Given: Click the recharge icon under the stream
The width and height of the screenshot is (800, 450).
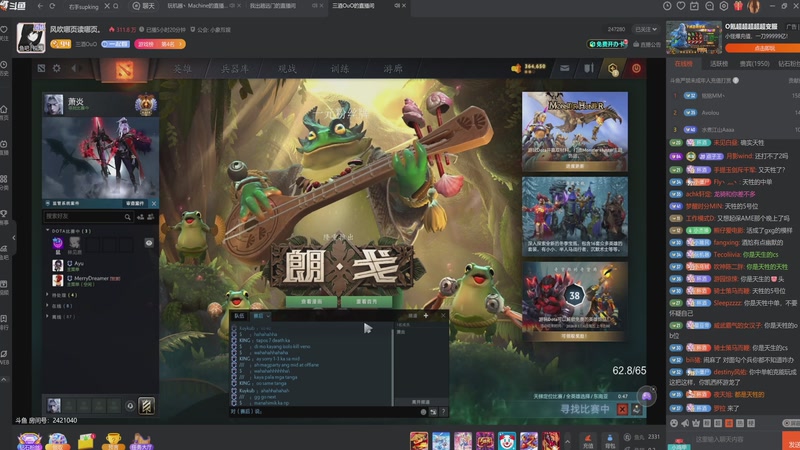Looking at the screenshot, I should click(x=588, y=441).
